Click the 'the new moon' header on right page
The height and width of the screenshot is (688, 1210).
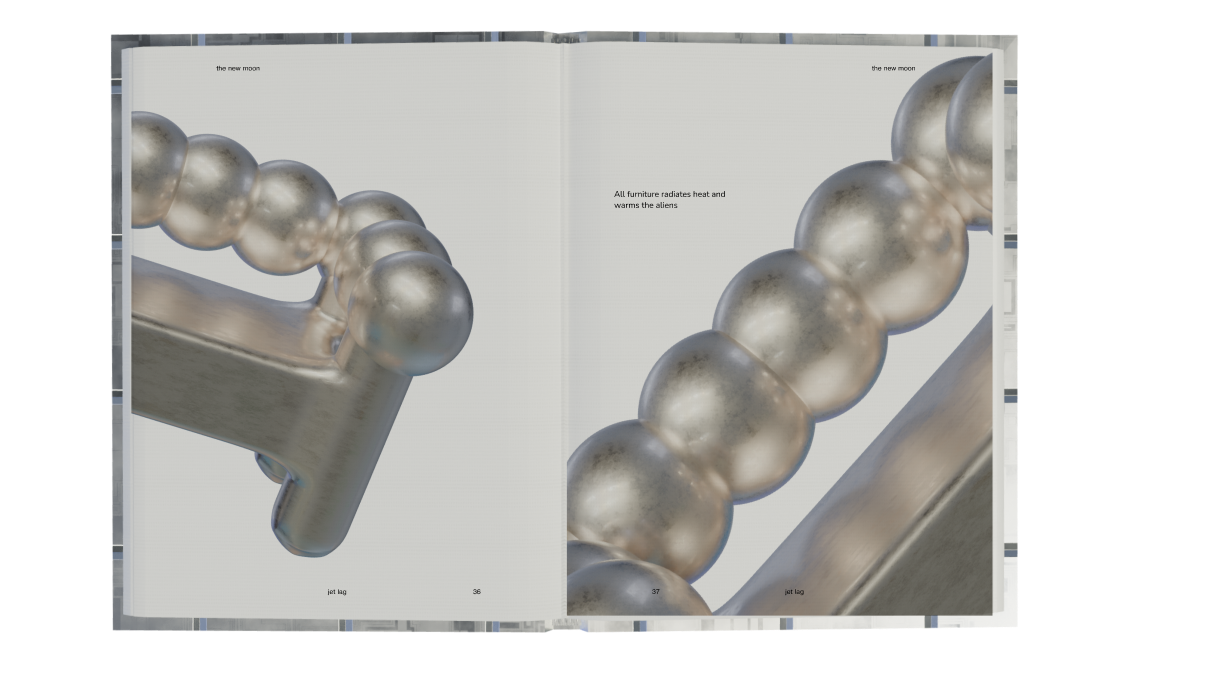892,69
